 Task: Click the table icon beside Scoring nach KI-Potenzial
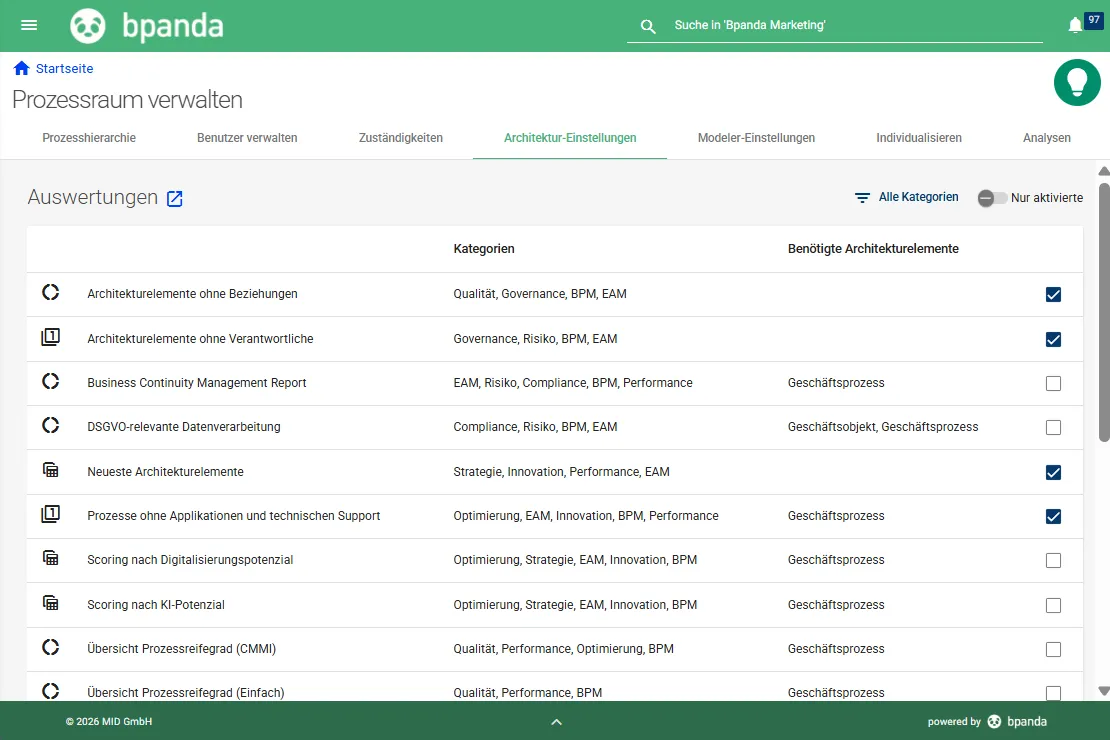[x=51, y=605]
